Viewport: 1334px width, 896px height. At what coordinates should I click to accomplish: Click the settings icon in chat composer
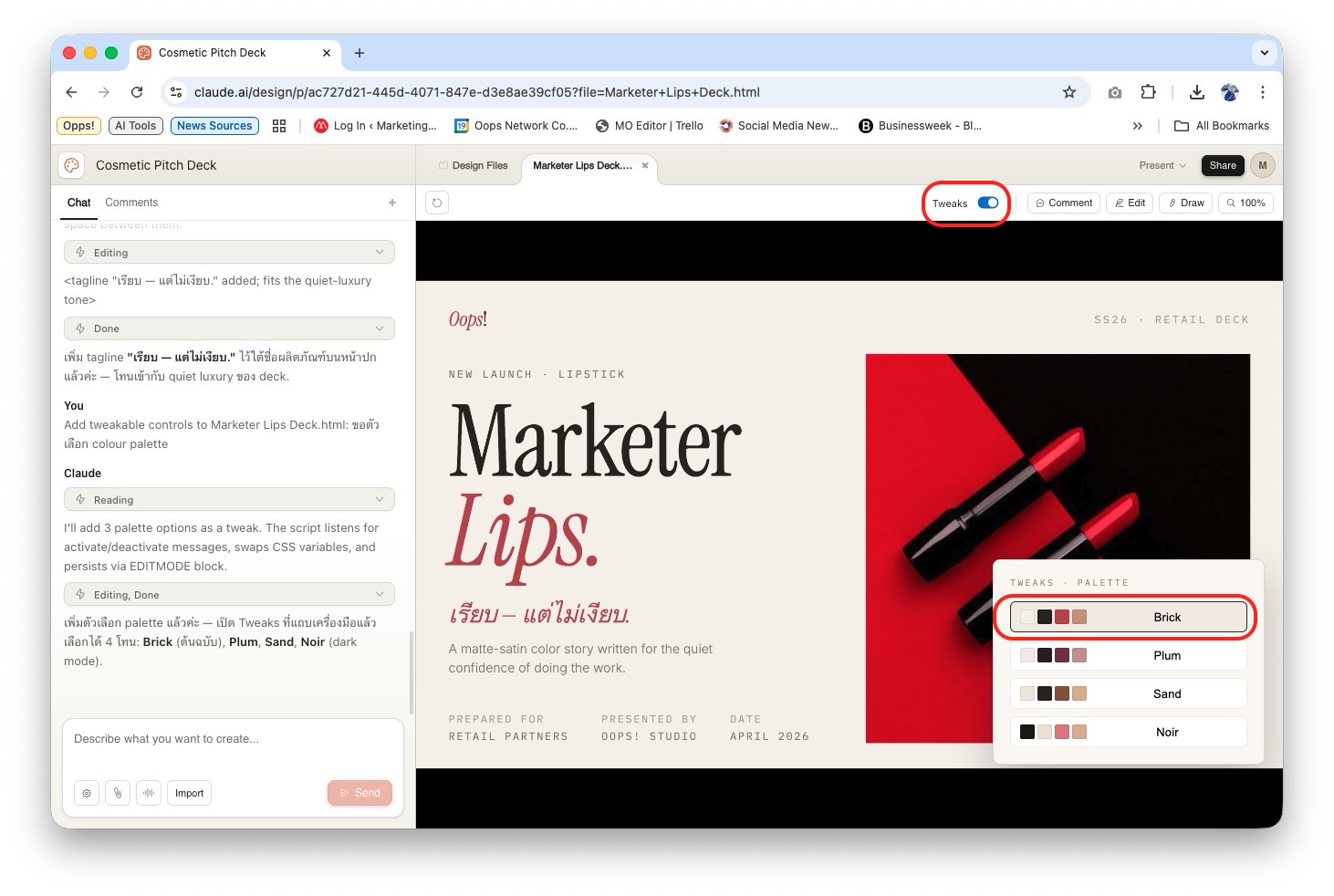tap(87, 793)
